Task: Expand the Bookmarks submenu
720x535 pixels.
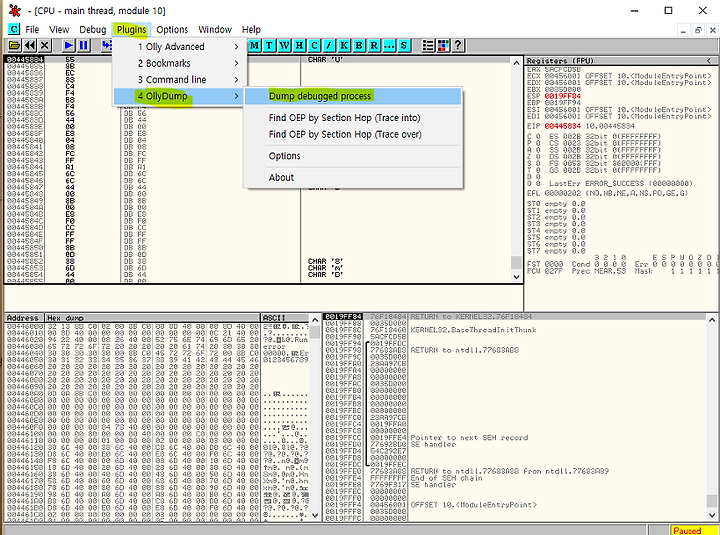Action: (180, 63)
